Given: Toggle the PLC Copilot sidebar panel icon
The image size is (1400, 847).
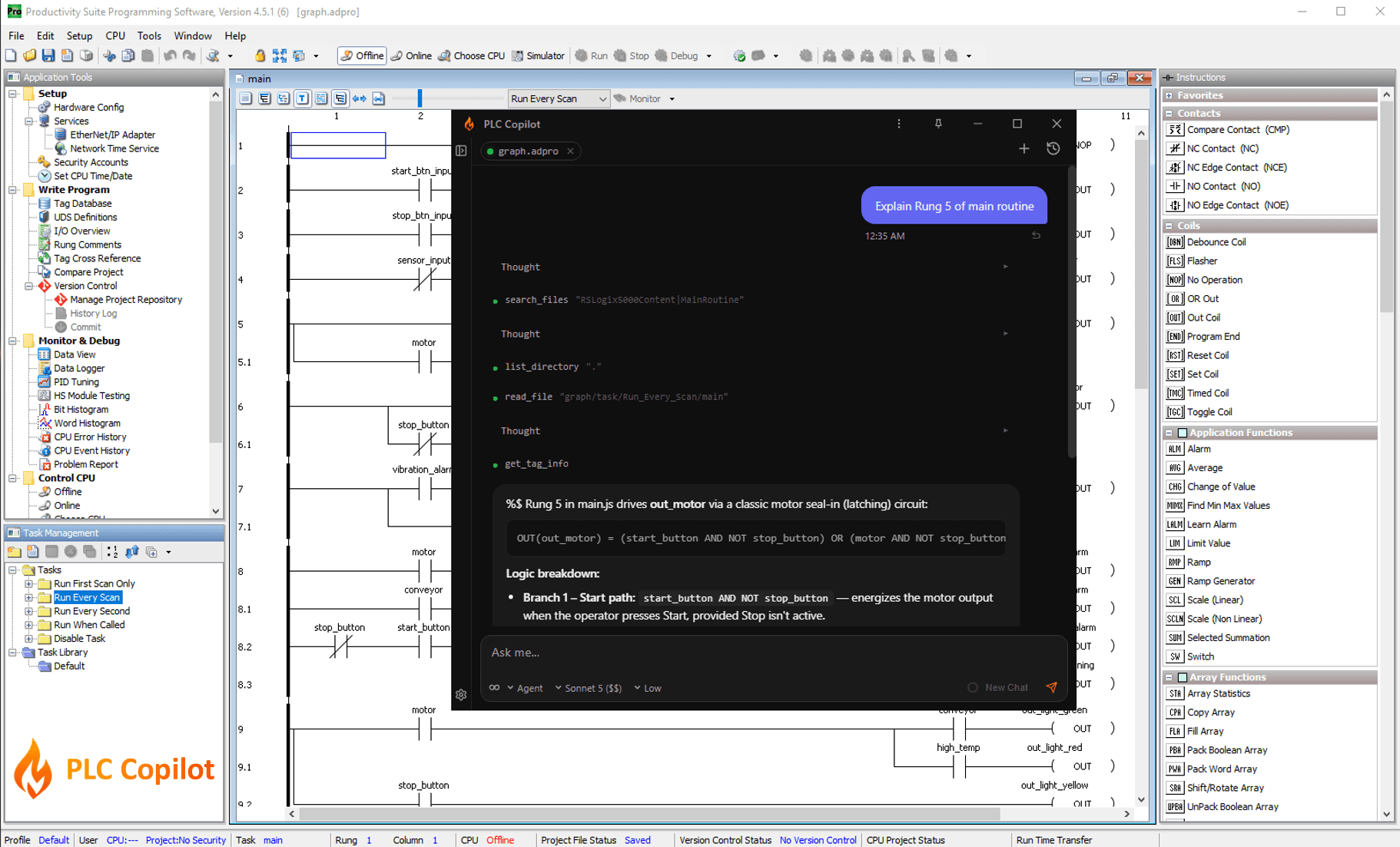Looking at the screenshot, I should click(461, 151).
